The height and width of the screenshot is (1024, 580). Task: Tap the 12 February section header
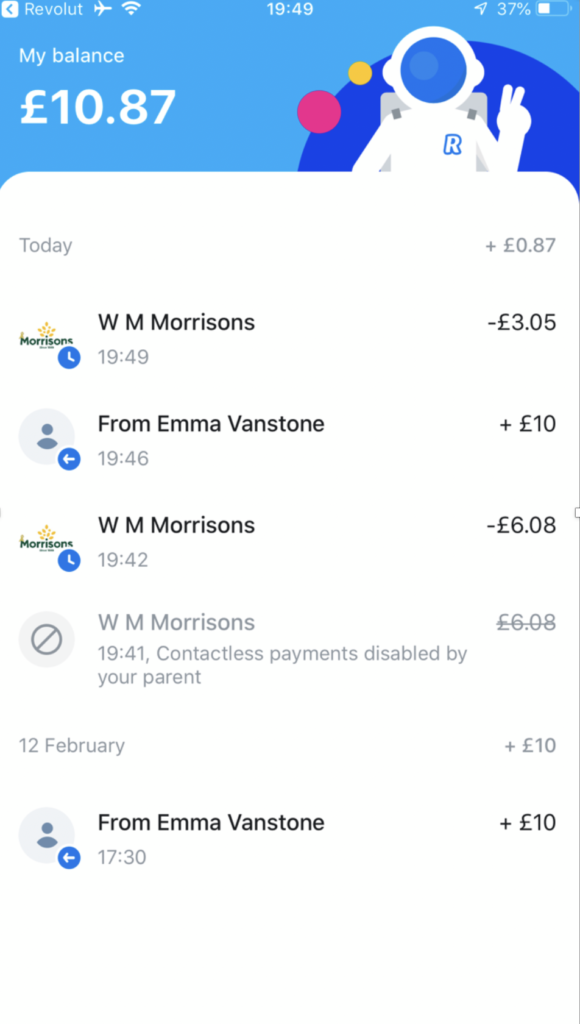coord(72,745)
